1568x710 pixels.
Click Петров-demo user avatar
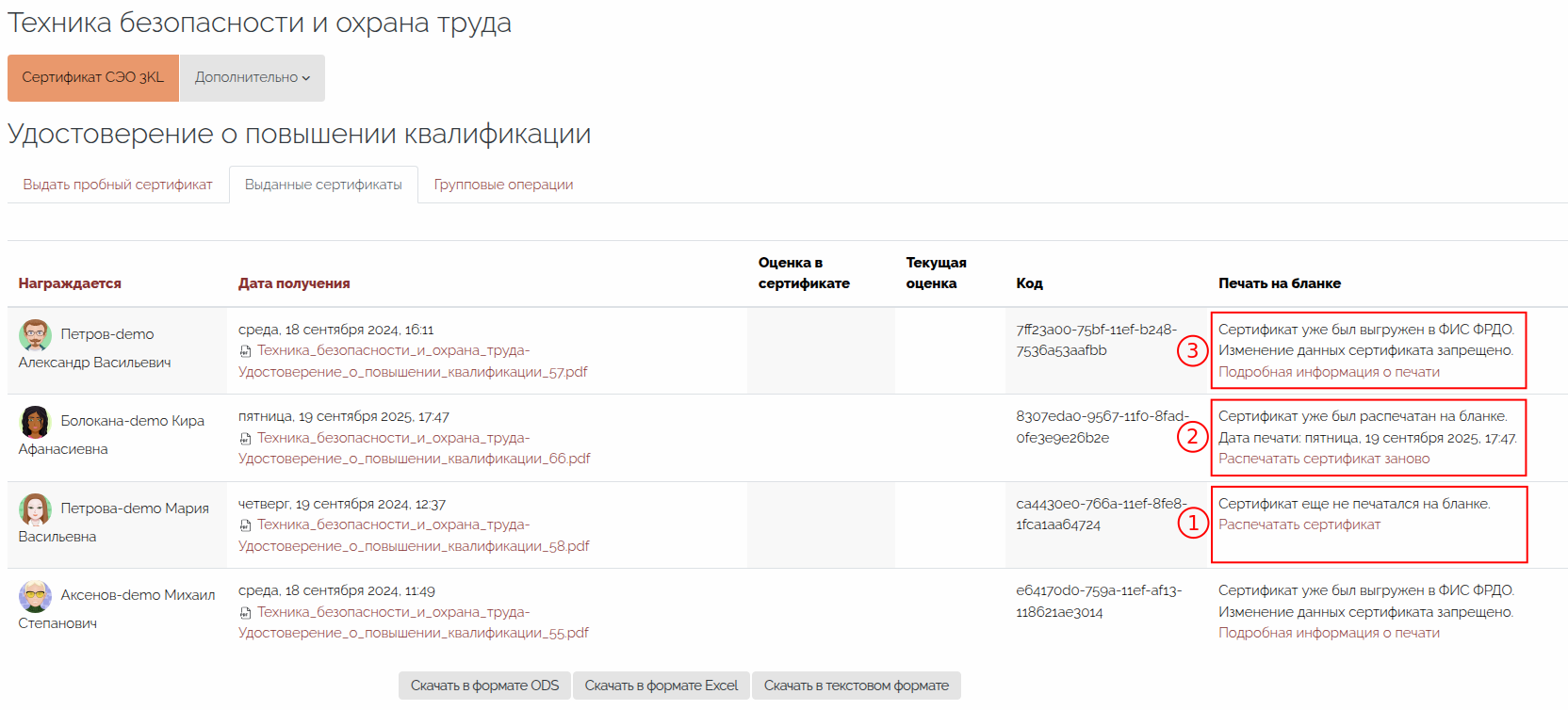35,334
